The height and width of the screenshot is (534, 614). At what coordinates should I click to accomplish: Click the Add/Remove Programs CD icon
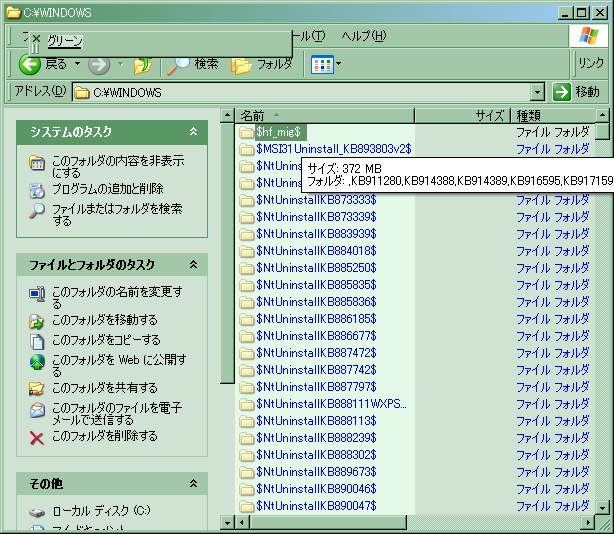pyautogui.click(x=37, y=191)
